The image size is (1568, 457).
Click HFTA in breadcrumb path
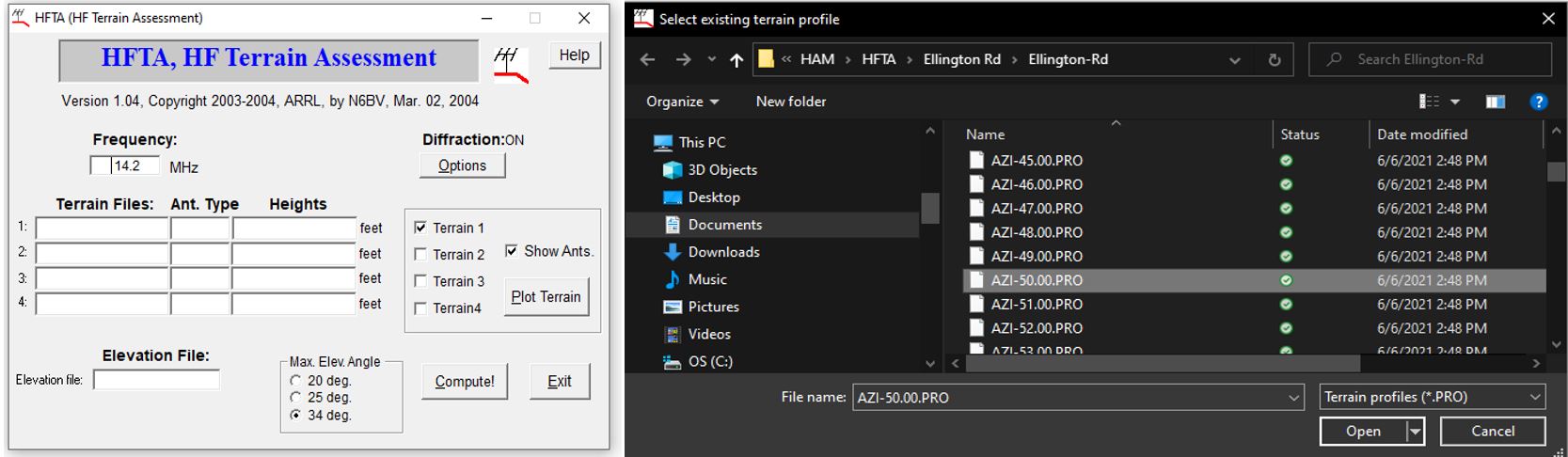click(x=879, y=59)
